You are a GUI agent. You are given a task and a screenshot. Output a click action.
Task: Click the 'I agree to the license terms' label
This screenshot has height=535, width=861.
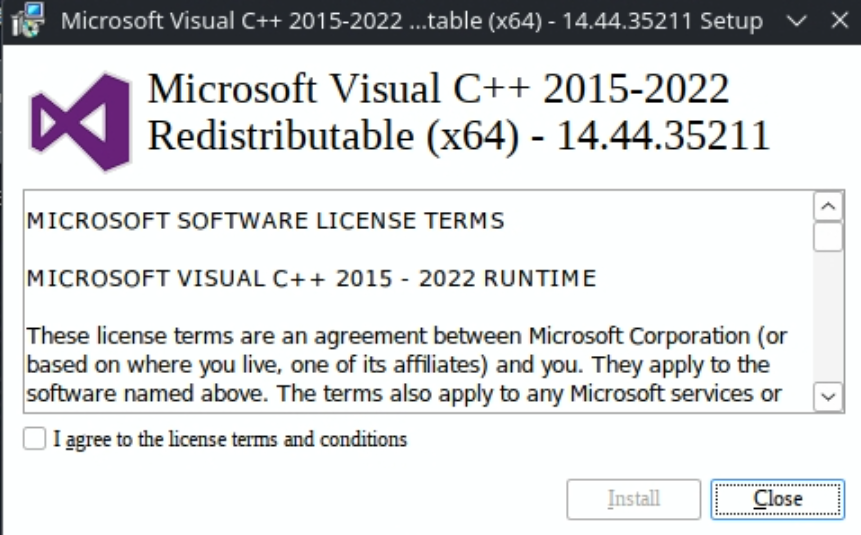tap(230, 439)
